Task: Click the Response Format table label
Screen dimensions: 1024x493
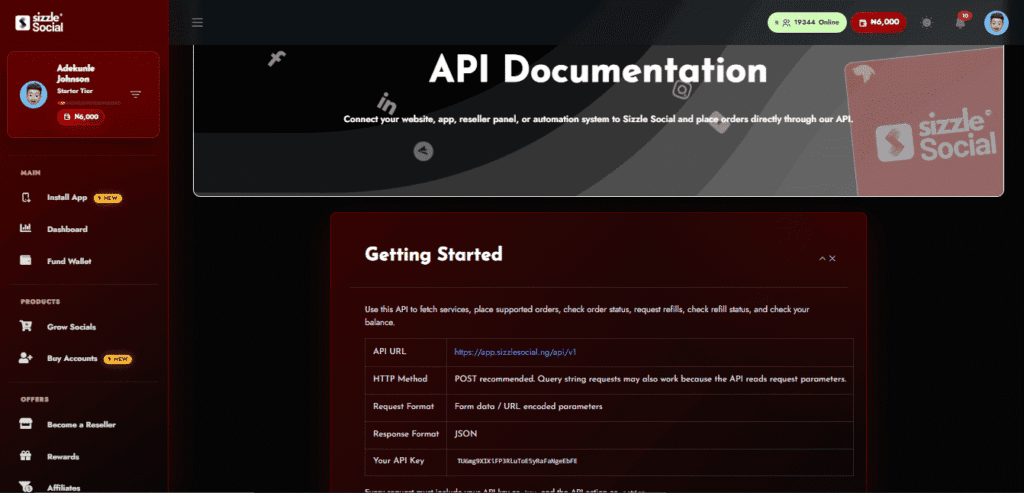Action: (x=406, y=434)
